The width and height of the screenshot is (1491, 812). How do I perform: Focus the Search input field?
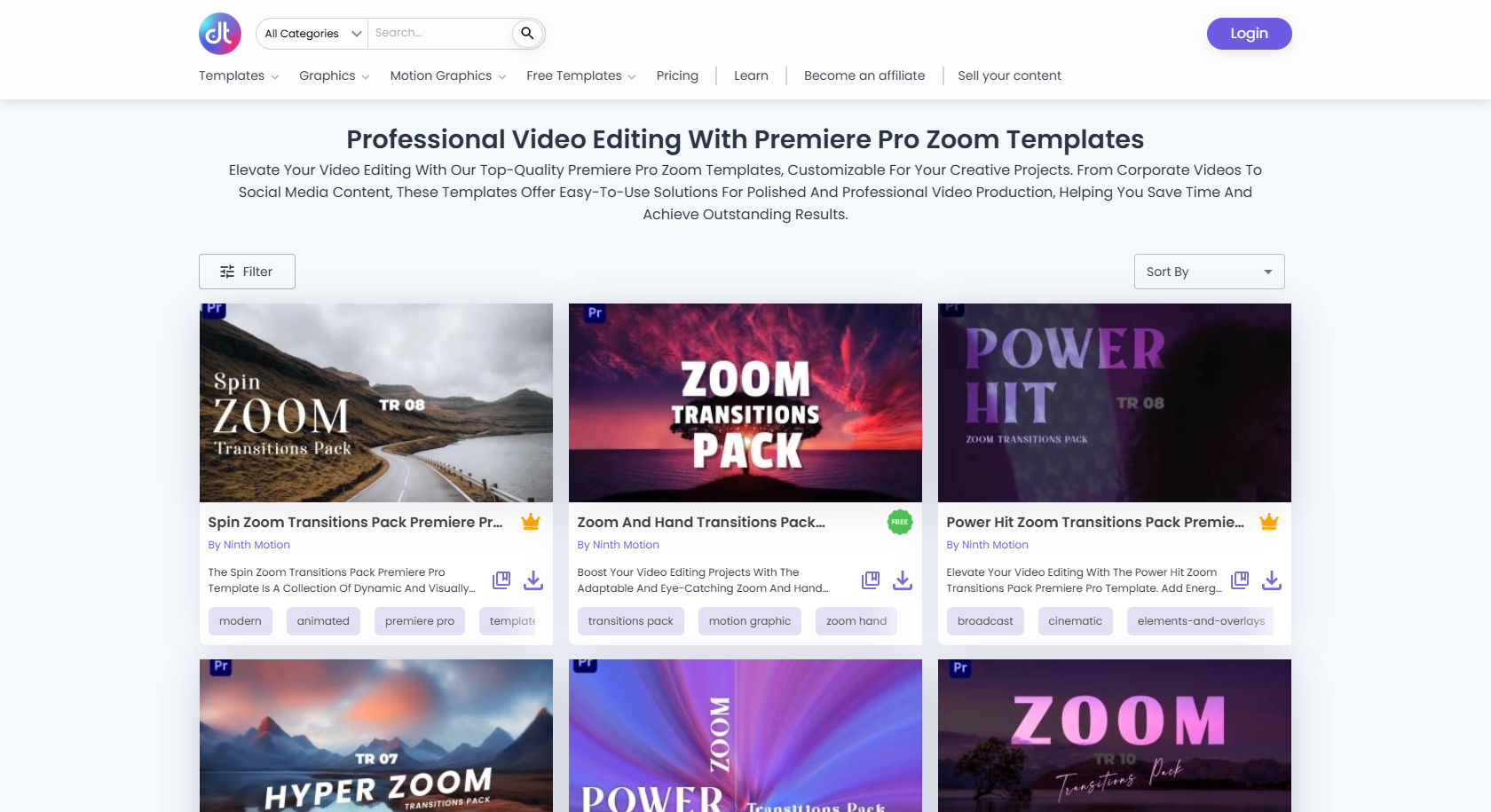pyautogui.click(x=440, y=34)
